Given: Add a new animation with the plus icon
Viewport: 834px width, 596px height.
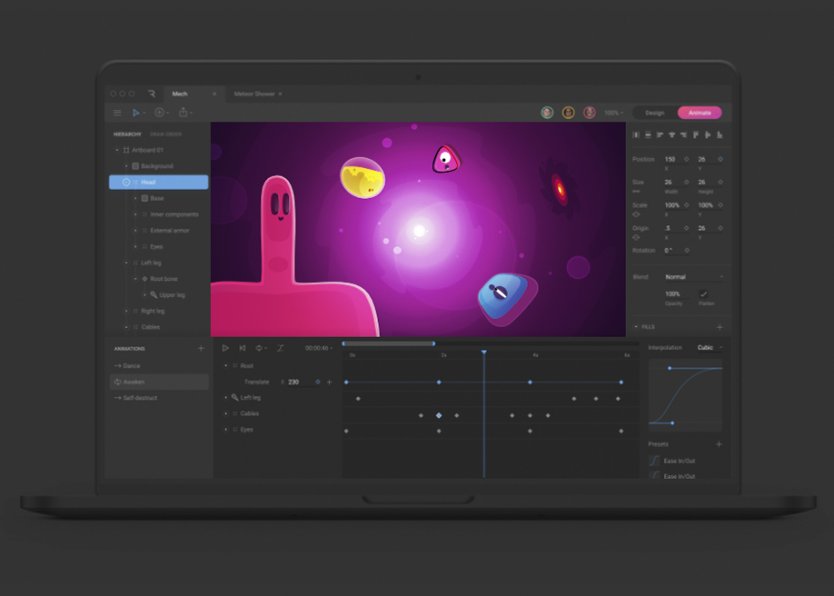Looking at the screenshot, I should coord(201,348).
